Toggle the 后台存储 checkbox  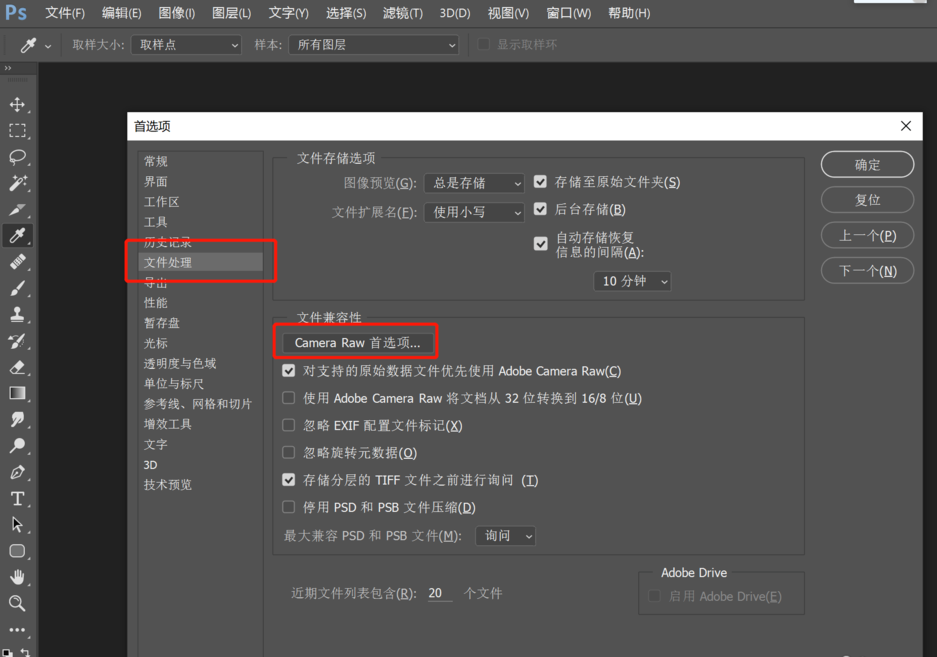540,209
